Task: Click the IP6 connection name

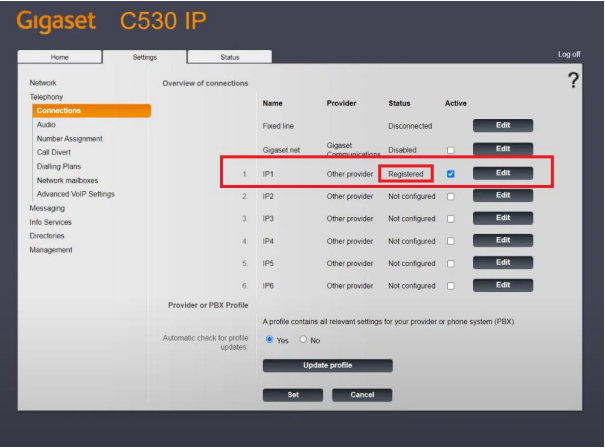Action: 268,286
